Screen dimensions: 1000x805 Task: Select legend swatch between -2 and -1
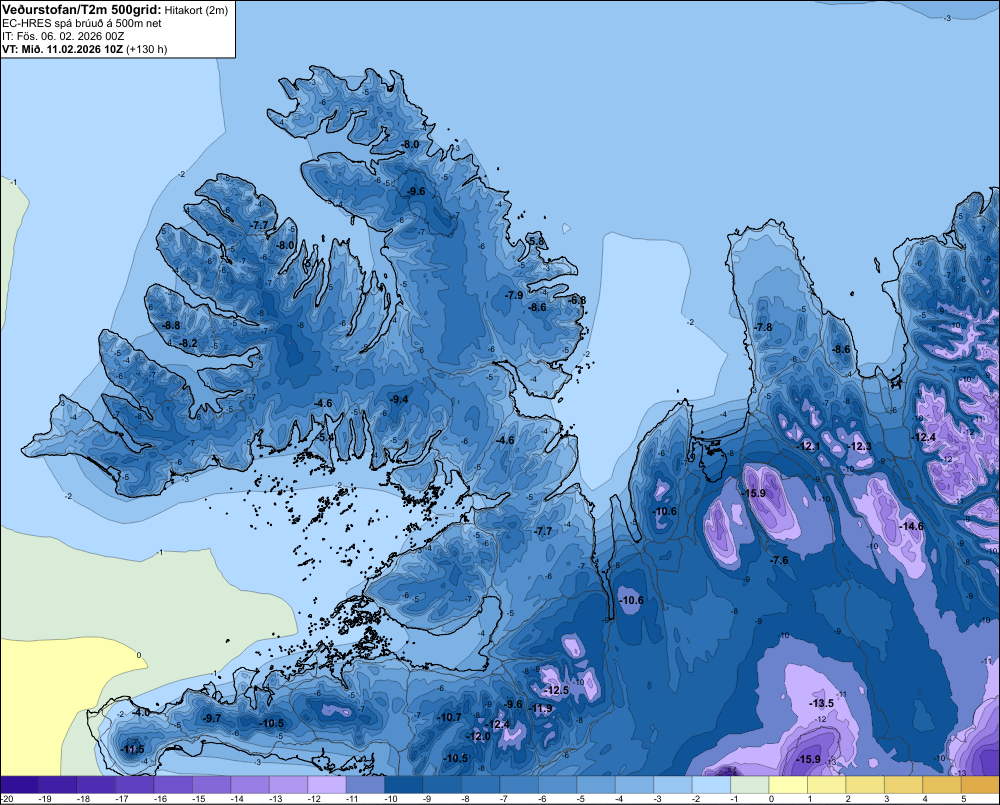coord(711,785)
